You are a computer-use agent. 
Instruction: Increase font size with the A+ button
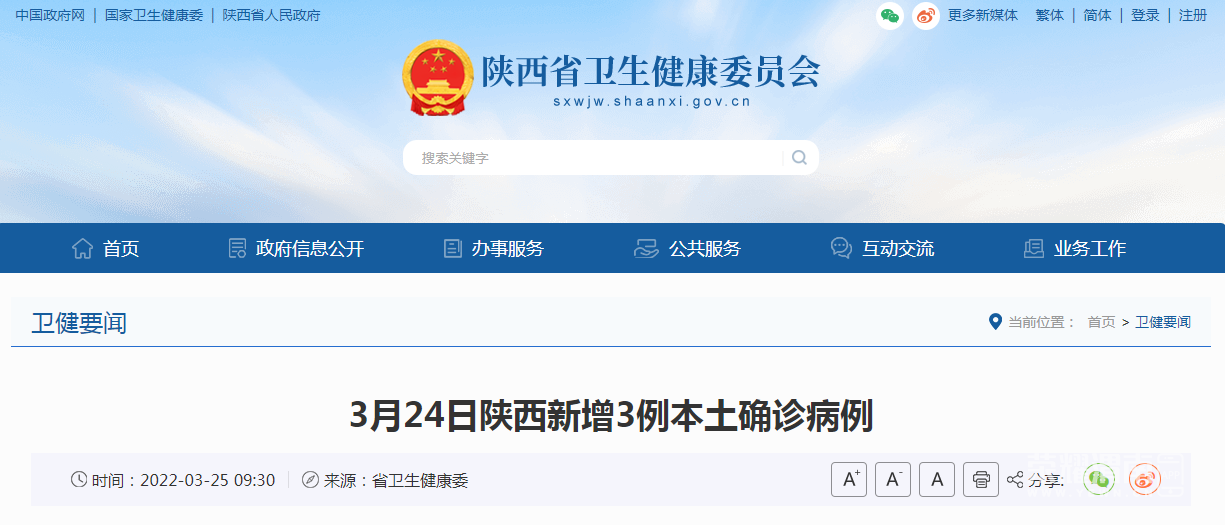coord(849,480)
